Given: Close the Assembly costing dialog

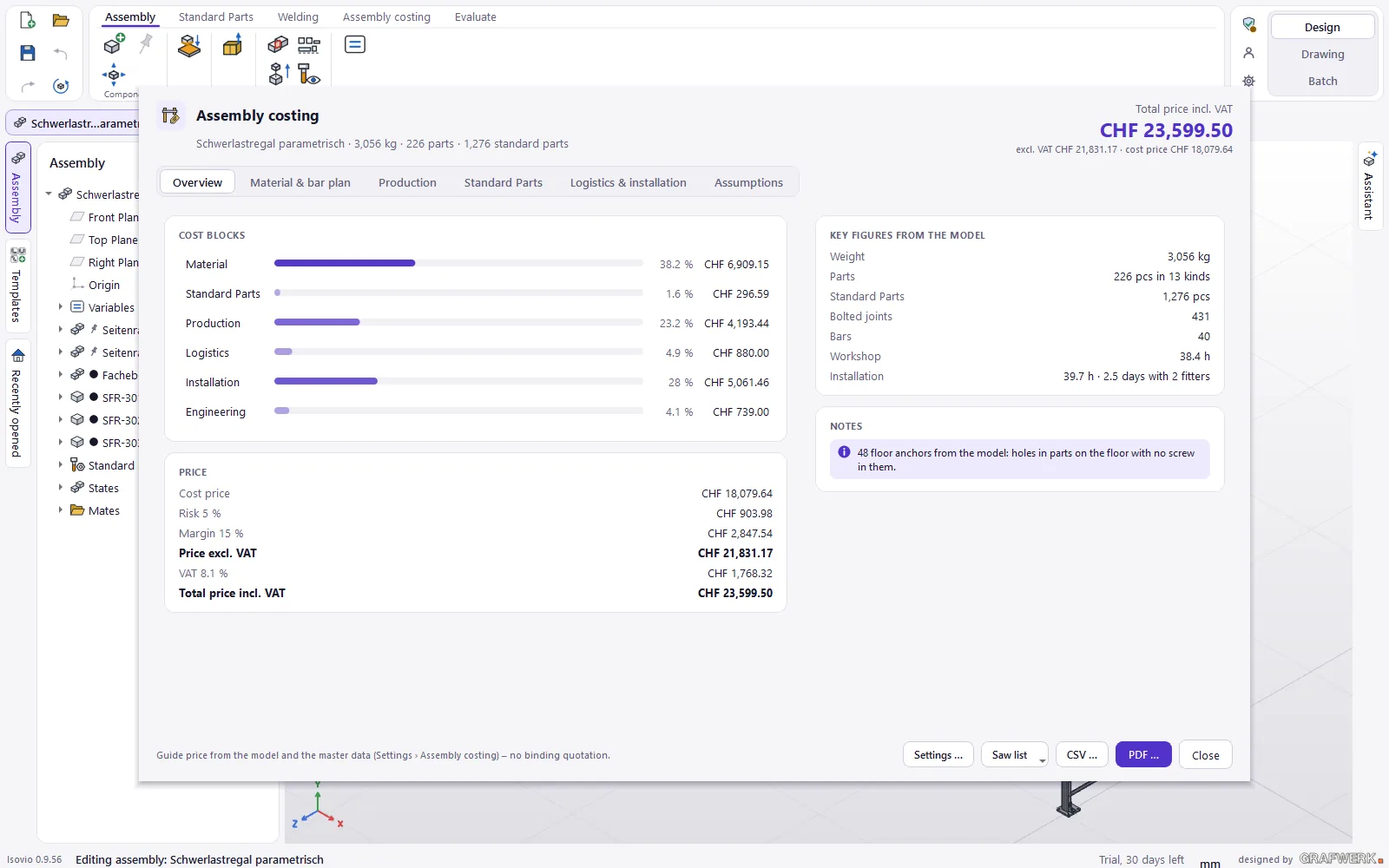Looking at the screenshot, I should point(1205,755).
